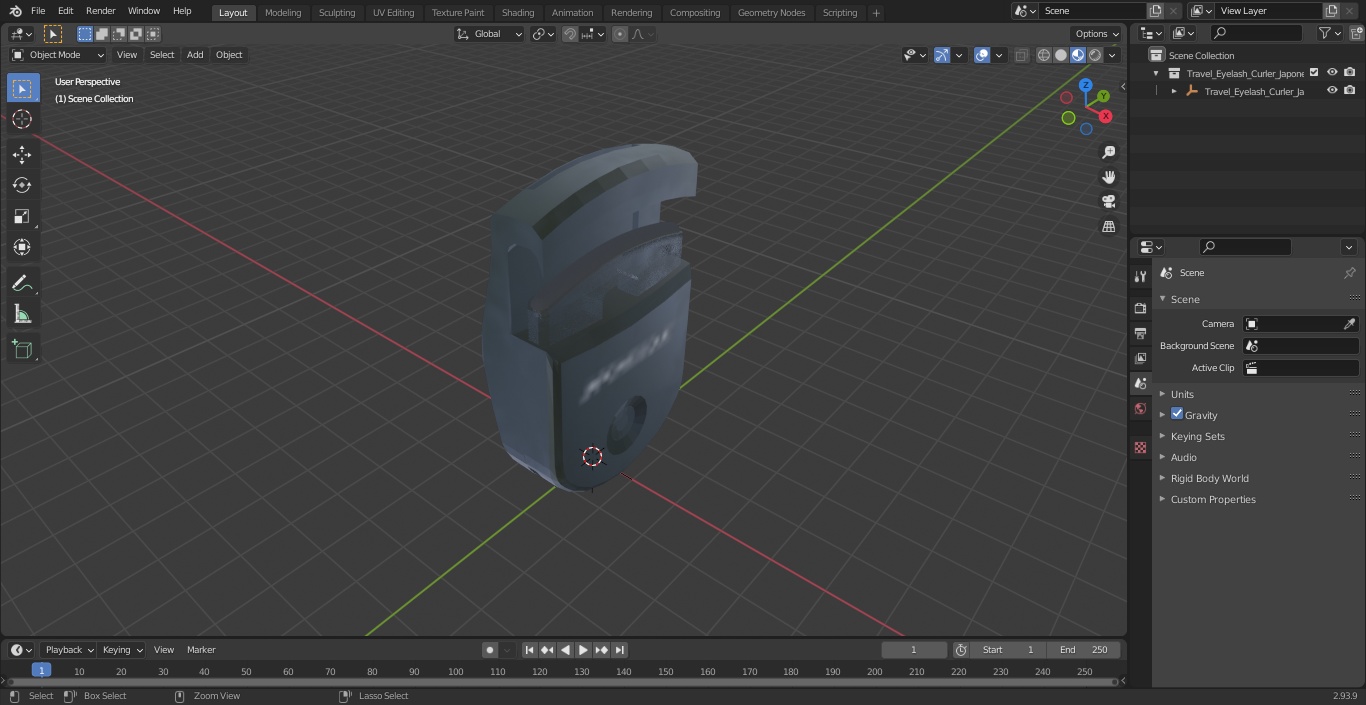Open the Tool properties tab
The width and height of the screenshot is (1366, 705).
coord(1140,276)
